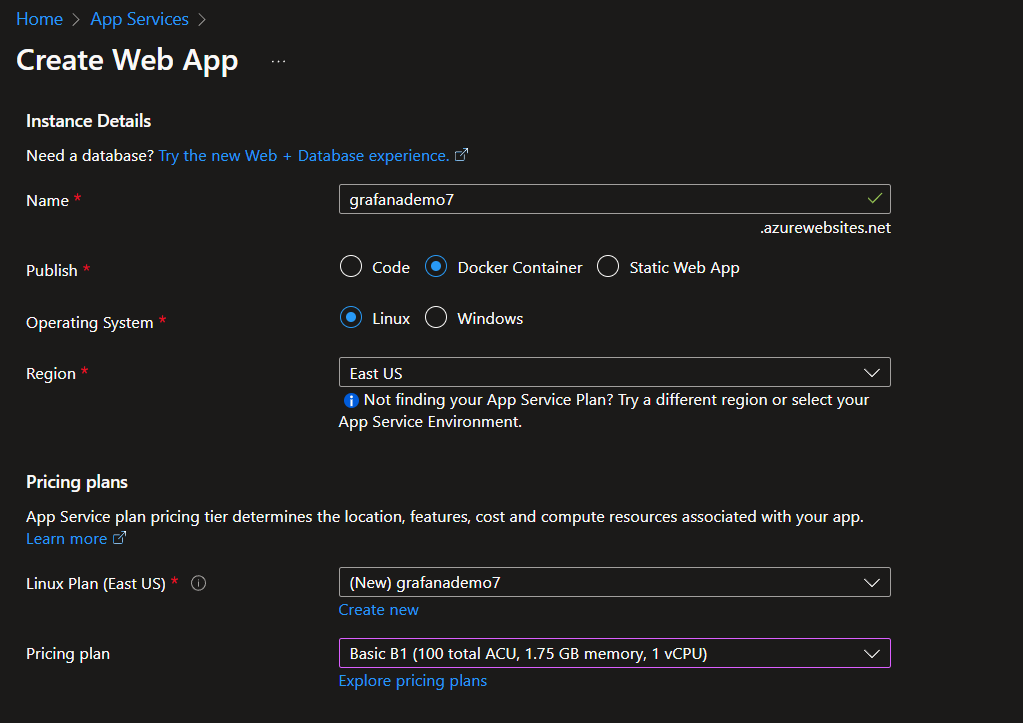Click the .azurewebsites.net suffix text

click(825, 228)
